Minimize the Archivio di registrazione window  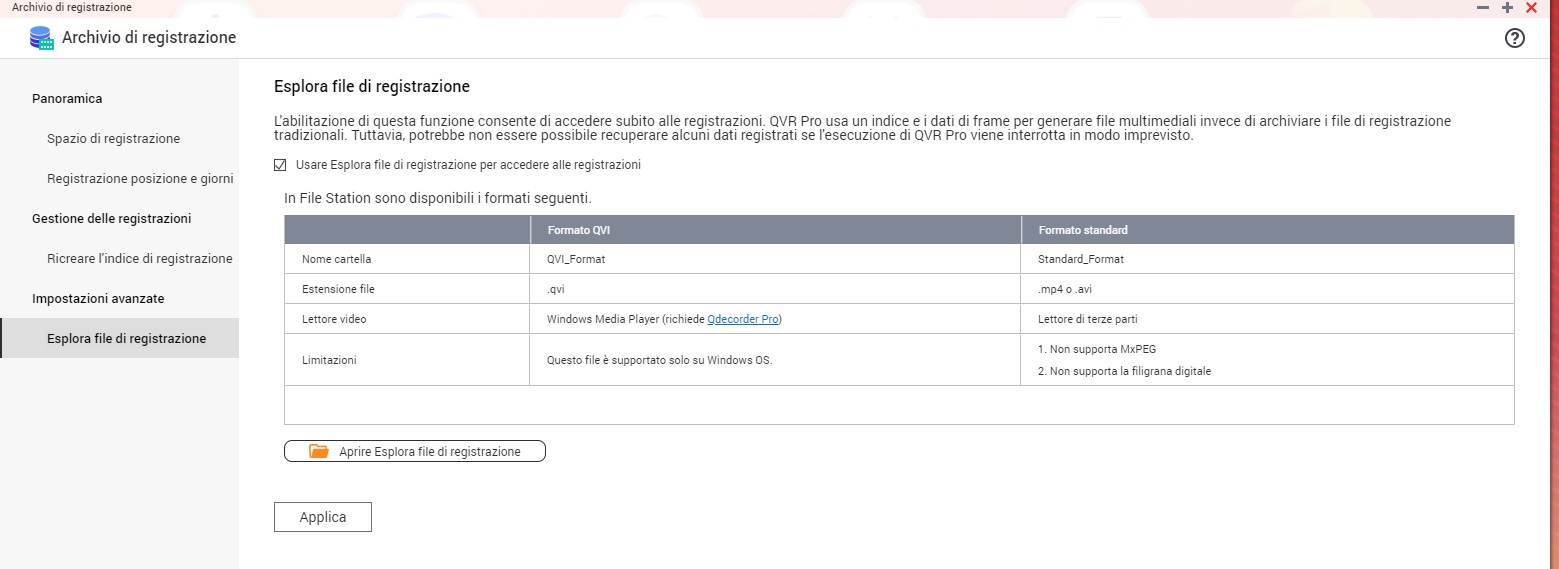point(1483,7)
